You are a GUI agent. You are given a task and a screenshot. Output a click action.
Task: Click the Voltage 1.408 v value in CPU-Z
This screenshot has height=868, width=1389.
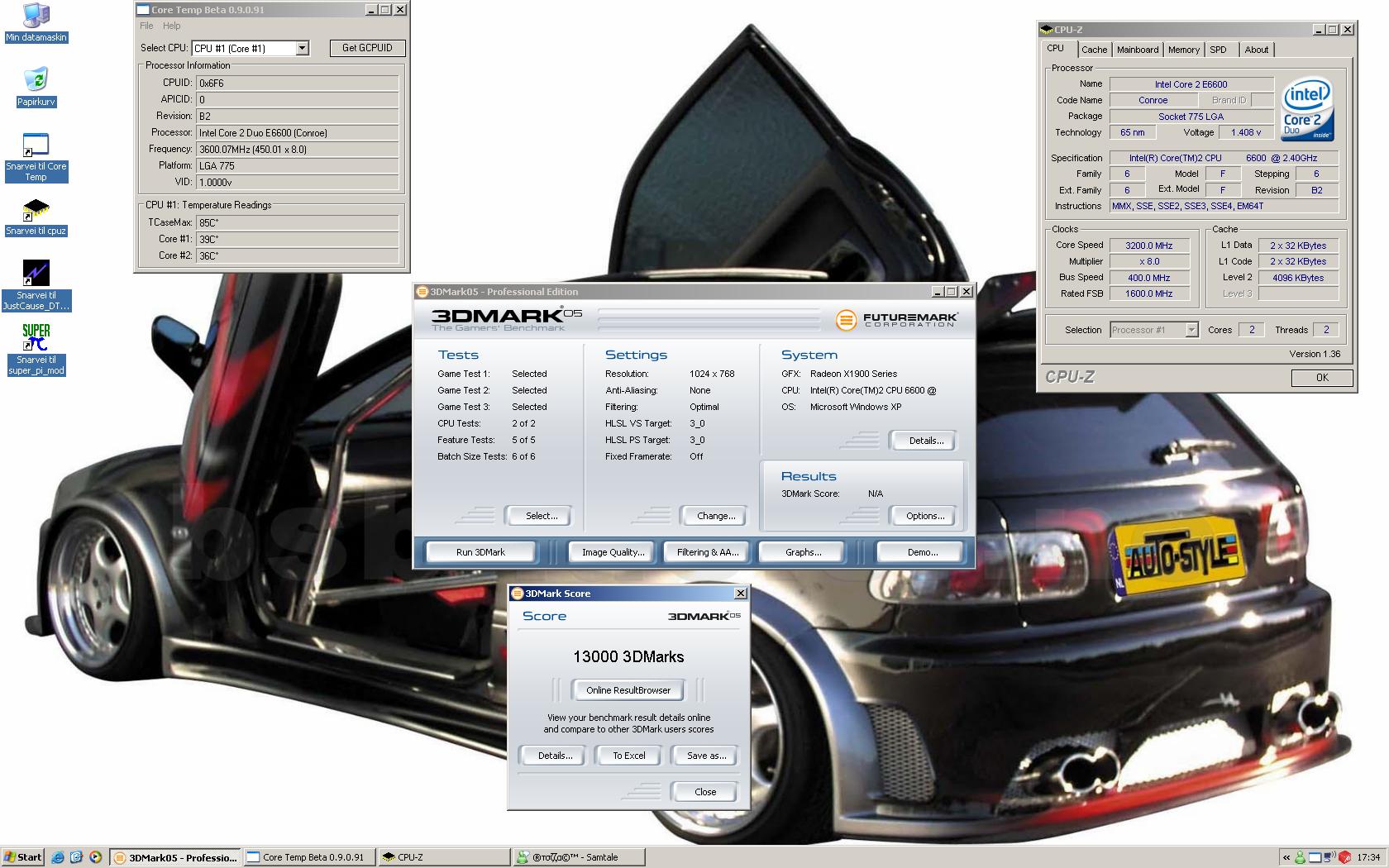(x=1246, y=132)
